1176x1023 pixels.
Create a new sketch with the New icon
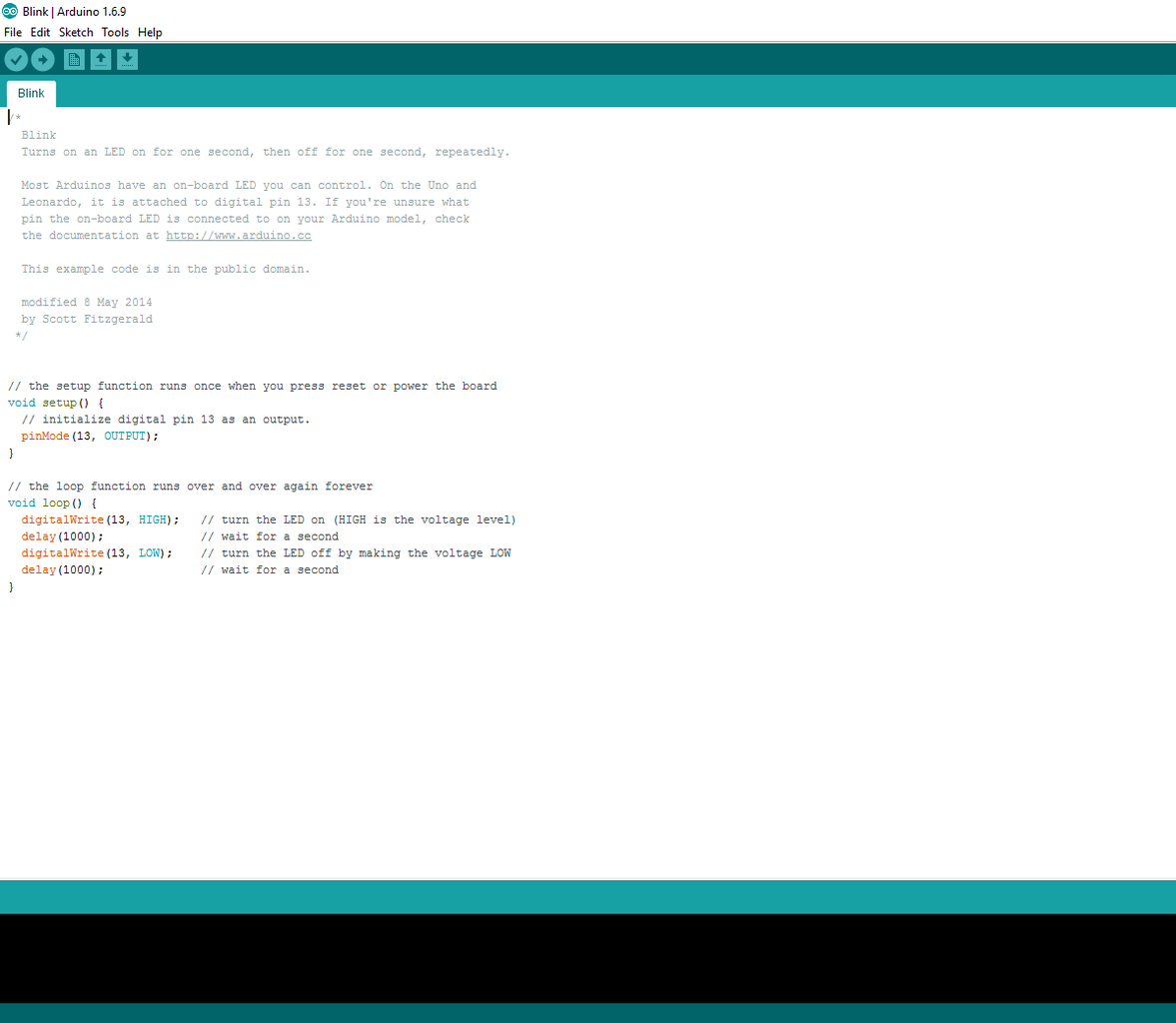tap(74, 59)
